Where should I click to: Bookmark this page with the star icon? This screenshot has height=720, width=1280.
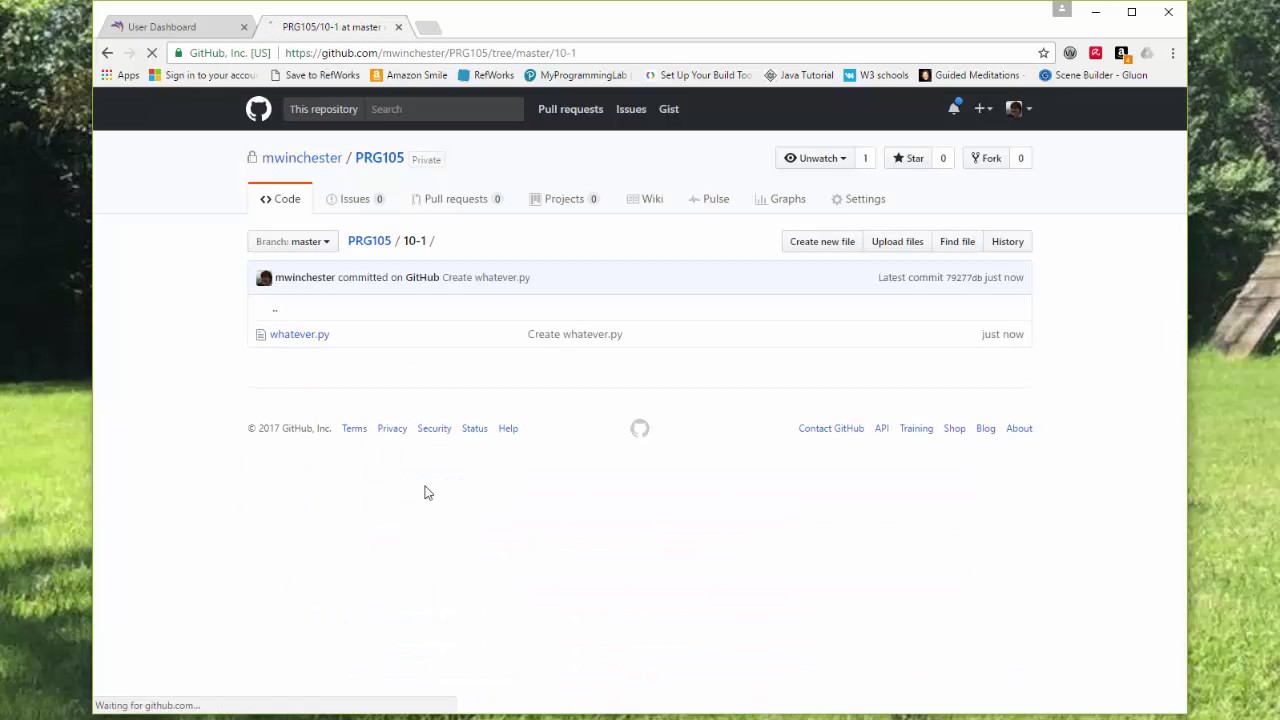[1043, 53]
